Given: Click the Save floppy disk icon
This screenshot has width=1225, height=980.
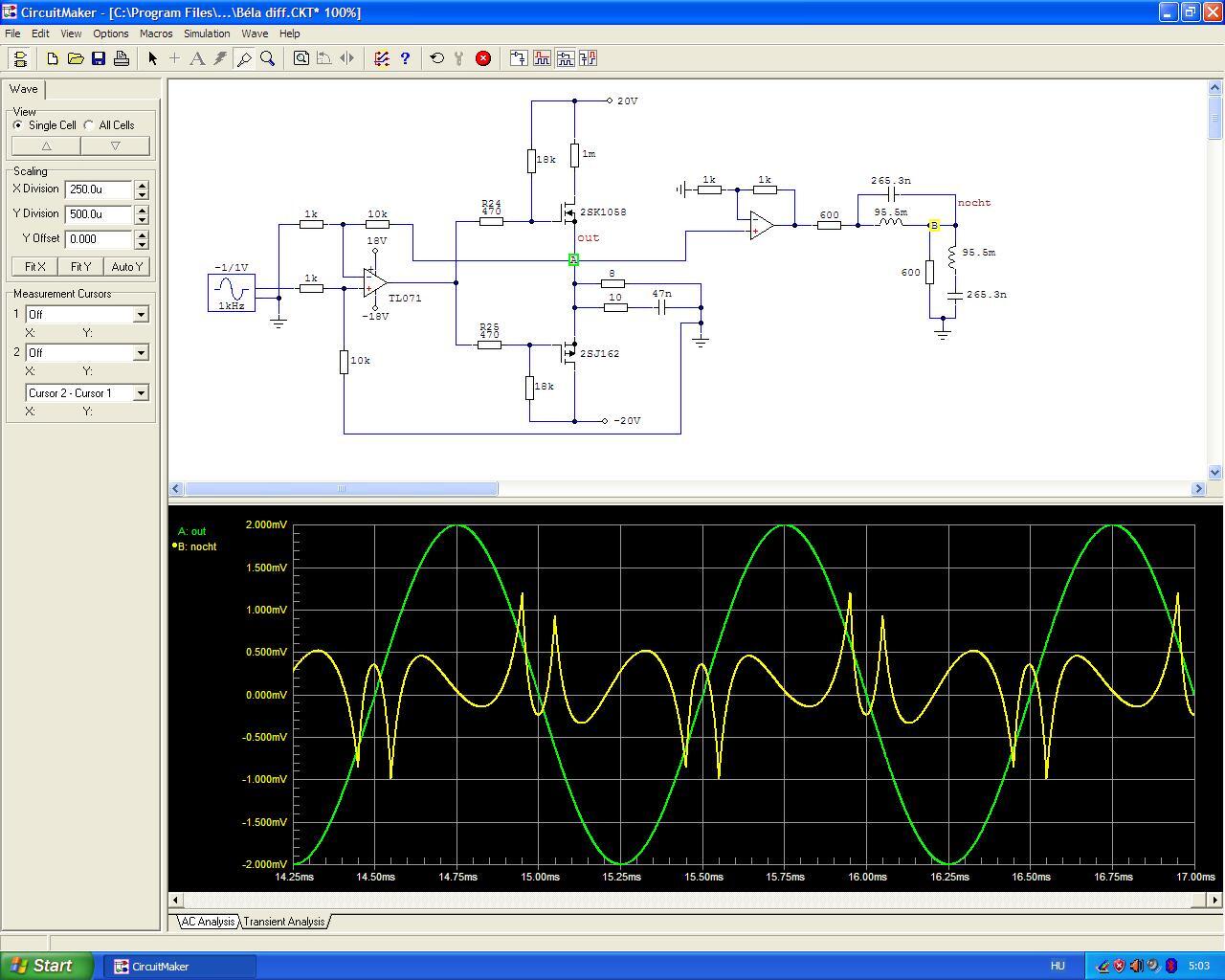Looking at the screenshot, I should pos(99,58).
